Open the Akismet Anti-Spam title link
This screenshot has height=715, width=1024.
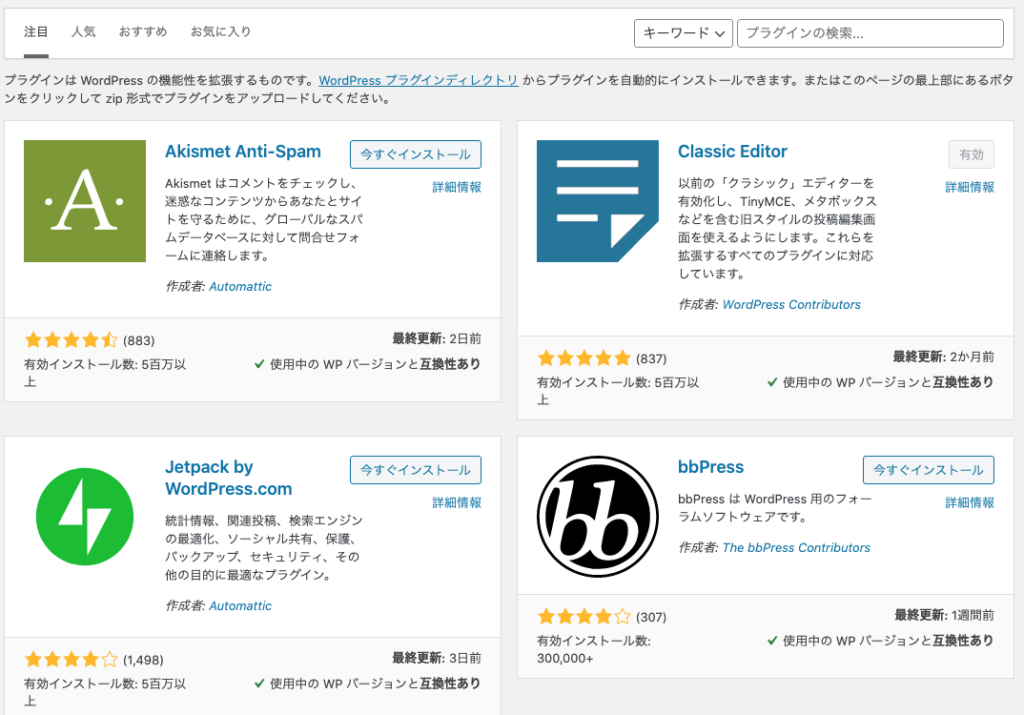click(243, 151)
